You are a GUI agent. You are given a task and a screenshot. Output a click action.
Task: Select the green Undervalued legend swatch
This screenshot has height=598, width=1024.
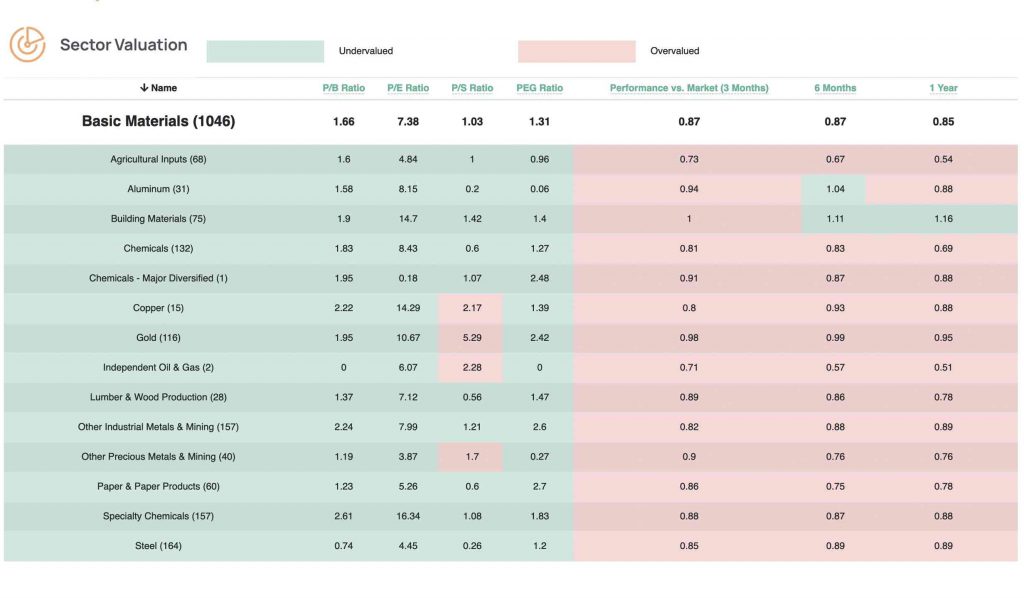[265, 50]
